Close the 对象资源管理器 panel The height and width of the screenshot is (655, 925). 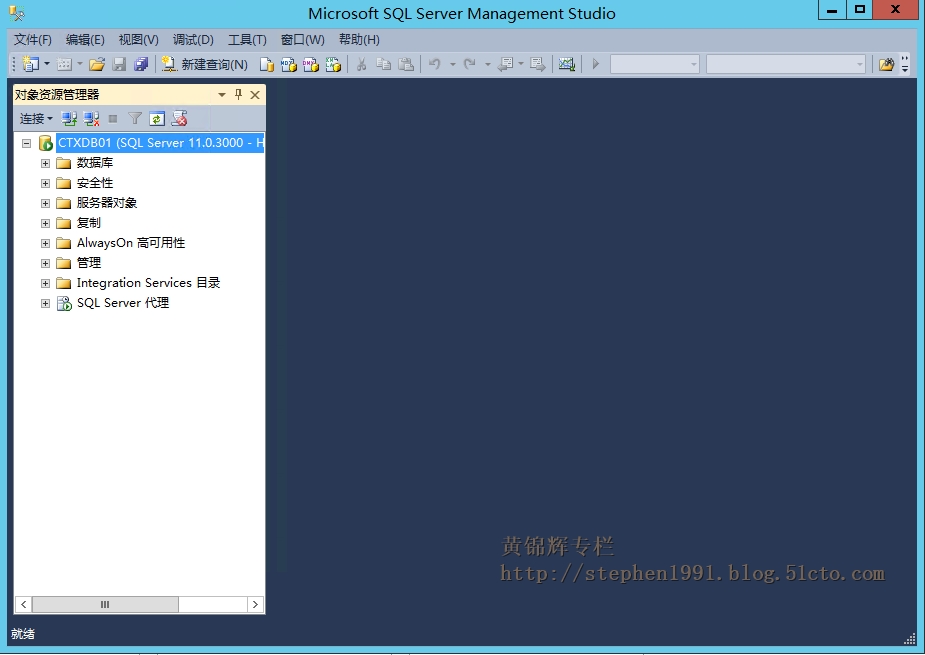click(x=255, y=94)
